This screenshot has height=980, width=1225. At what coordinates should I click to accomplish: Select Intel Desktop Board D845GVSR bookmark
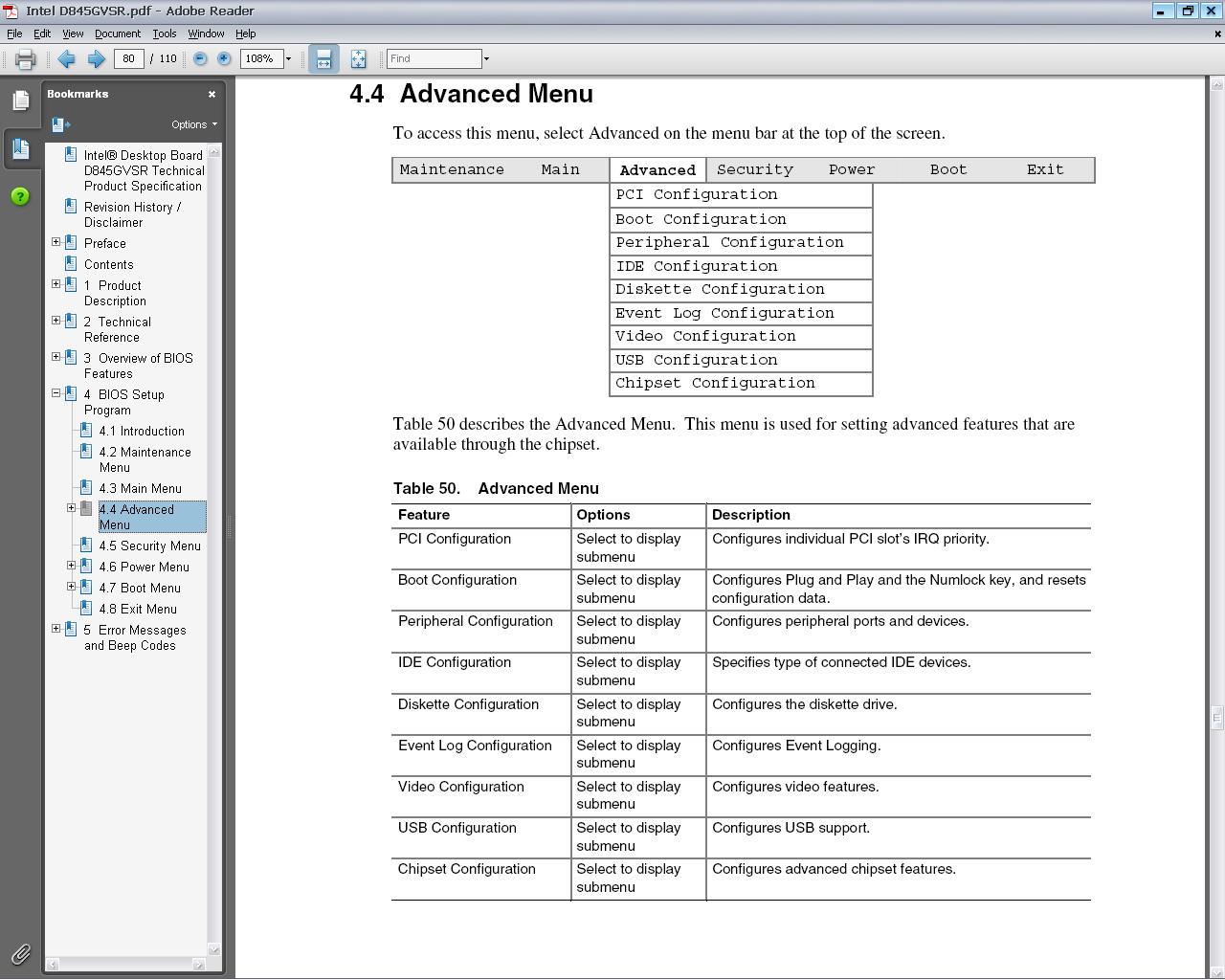coord(144,170)
